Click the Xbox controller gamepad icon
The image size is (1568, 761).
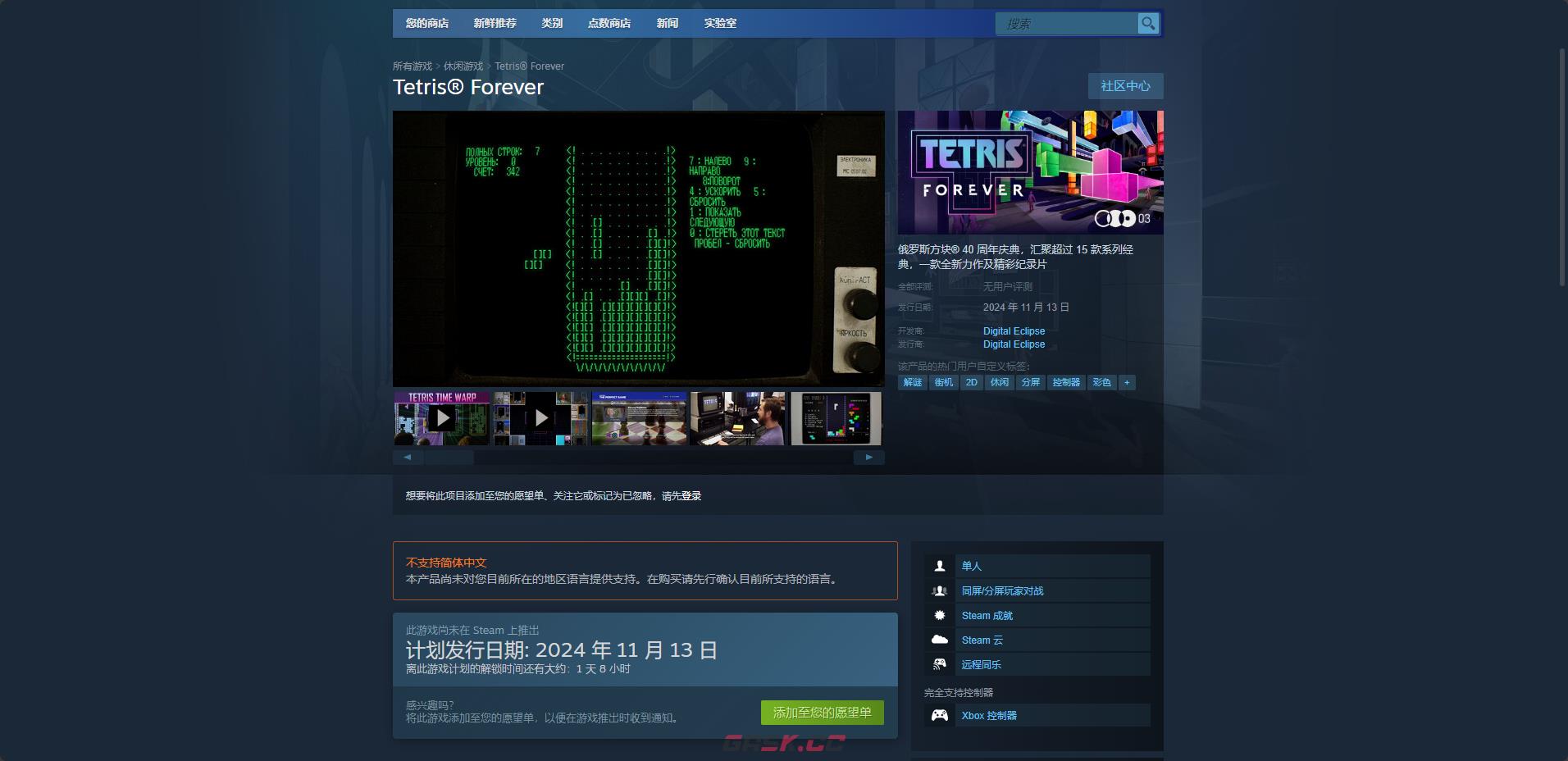click(x=940, y=715)
